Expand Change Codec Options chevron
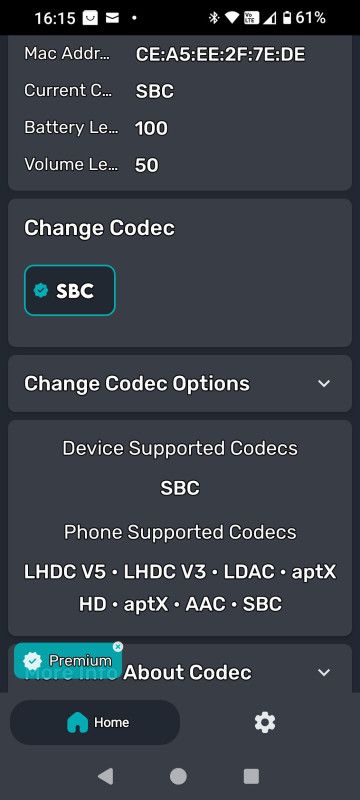Screen dimensions: 360x800 [x=324, y=383]
